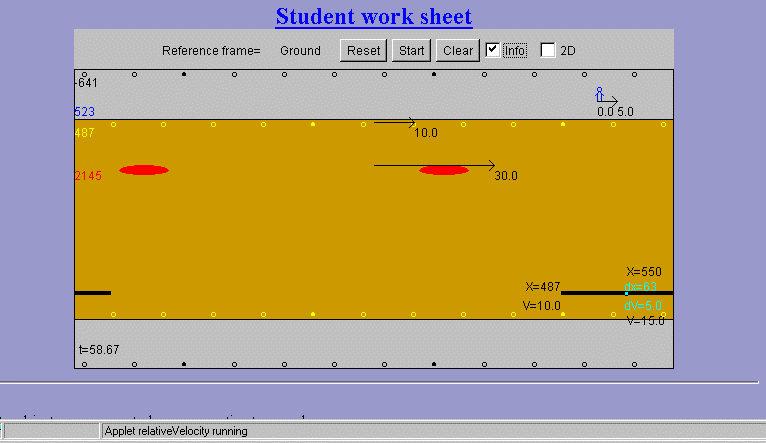Viewport: 766px width, 443px height.
Task: Click the river velocity arrow labeled 10.0
Action: pos(395,122)
